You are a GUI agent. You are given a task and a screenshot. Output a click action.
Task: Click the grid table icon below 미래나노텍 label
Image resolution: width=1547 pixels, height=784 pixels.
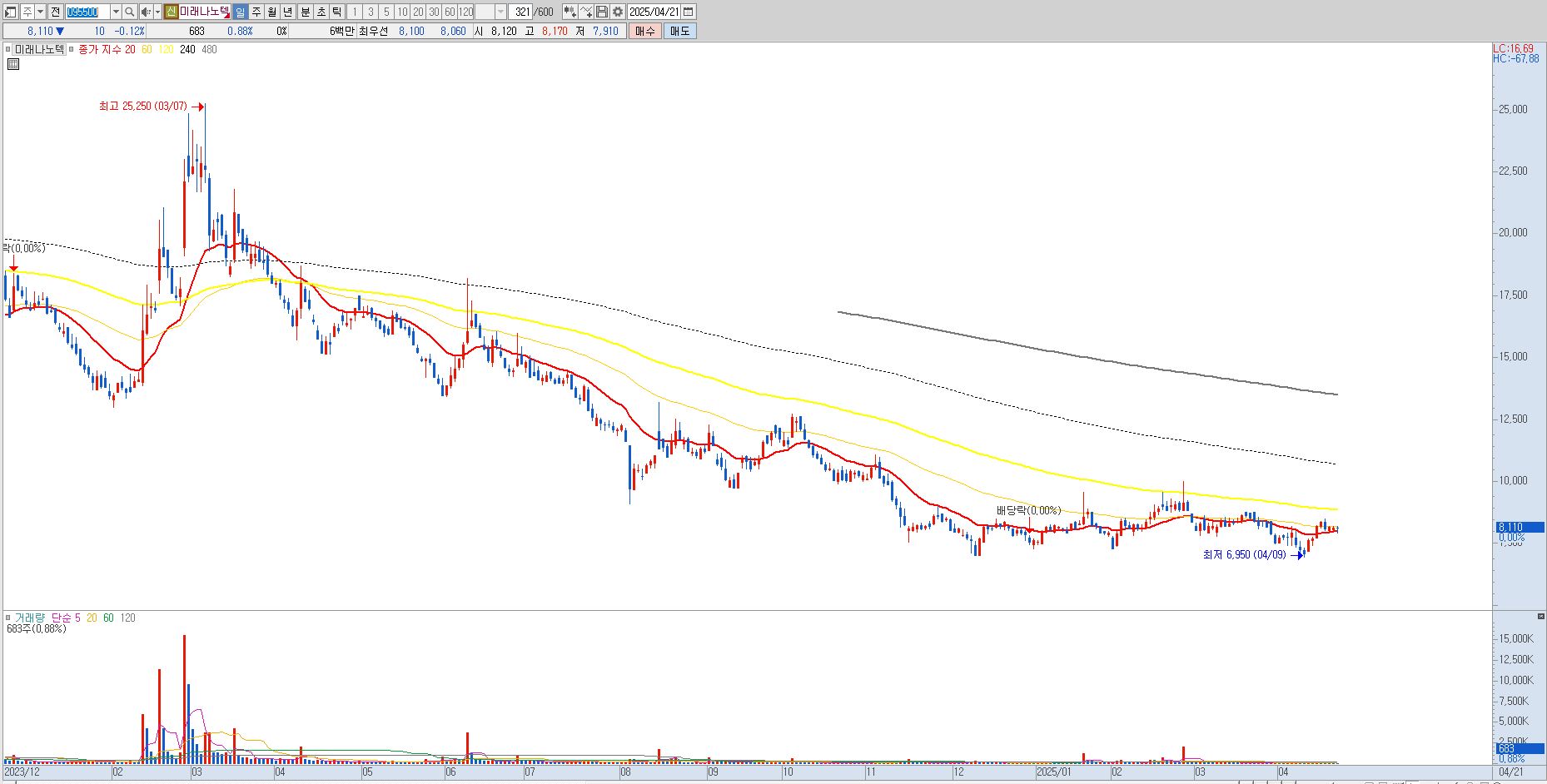click(x=12, y=63)
